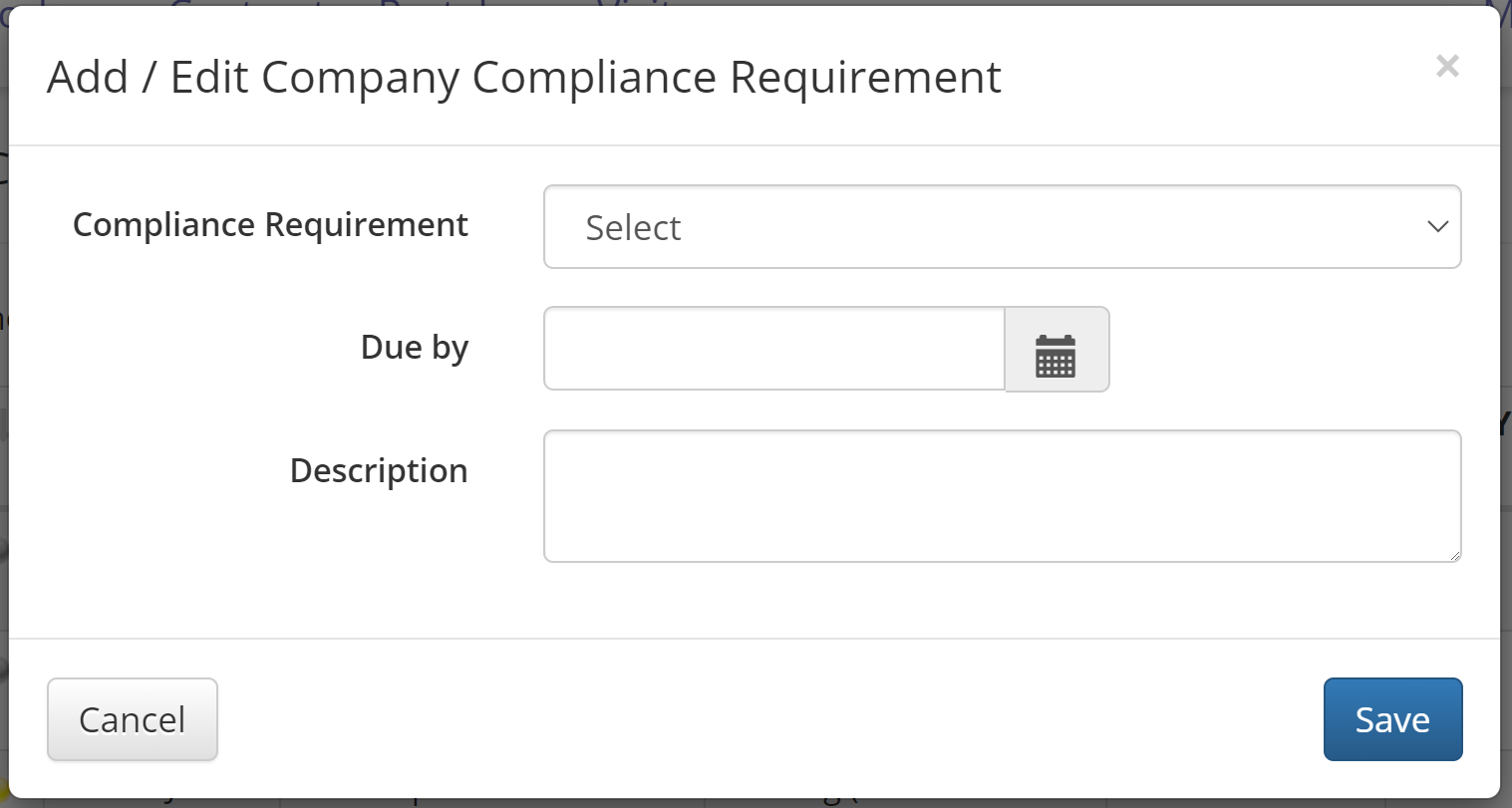Open the requirement type combo box
Image resolution: width=1512 pixels, height=808 pixels.
[x=1002, y=227]
